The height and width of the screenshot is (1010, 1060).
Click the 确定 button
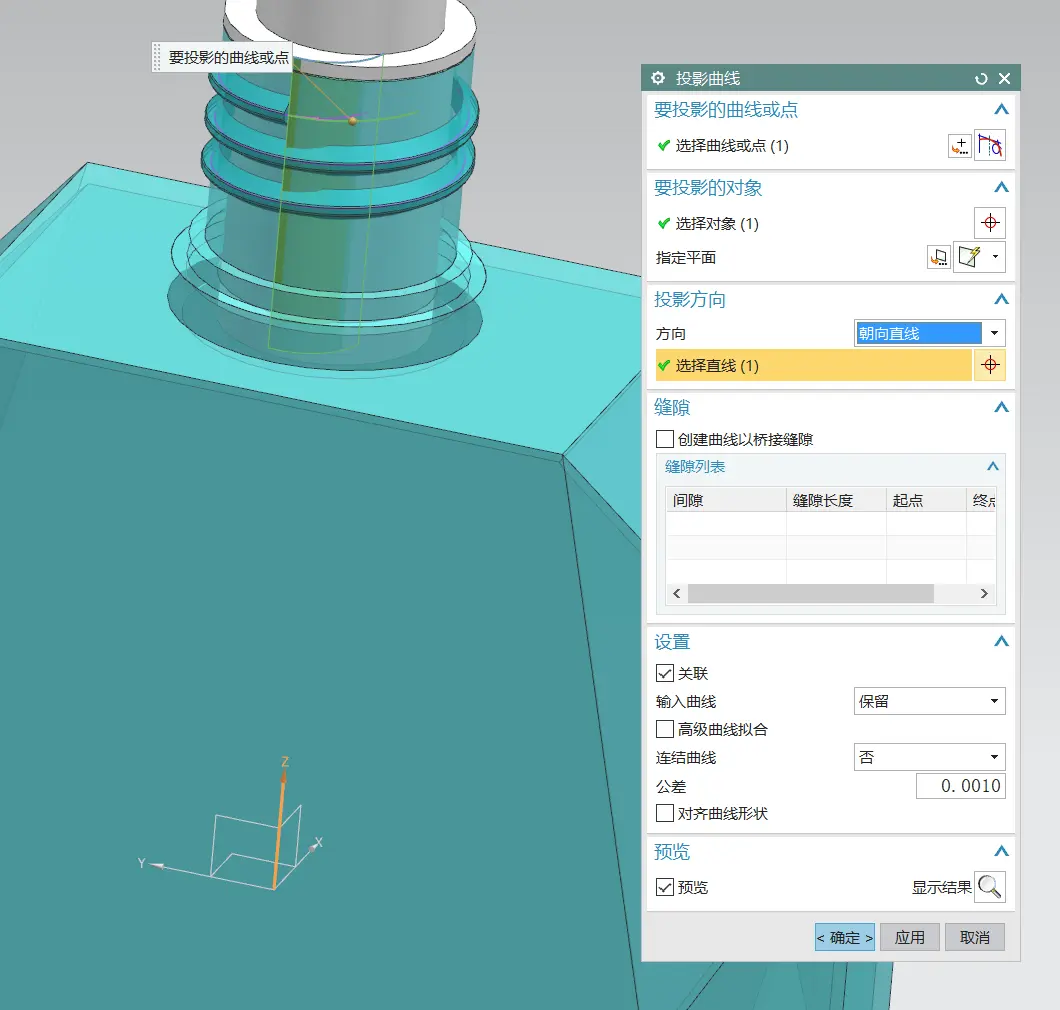pos(844,938)
